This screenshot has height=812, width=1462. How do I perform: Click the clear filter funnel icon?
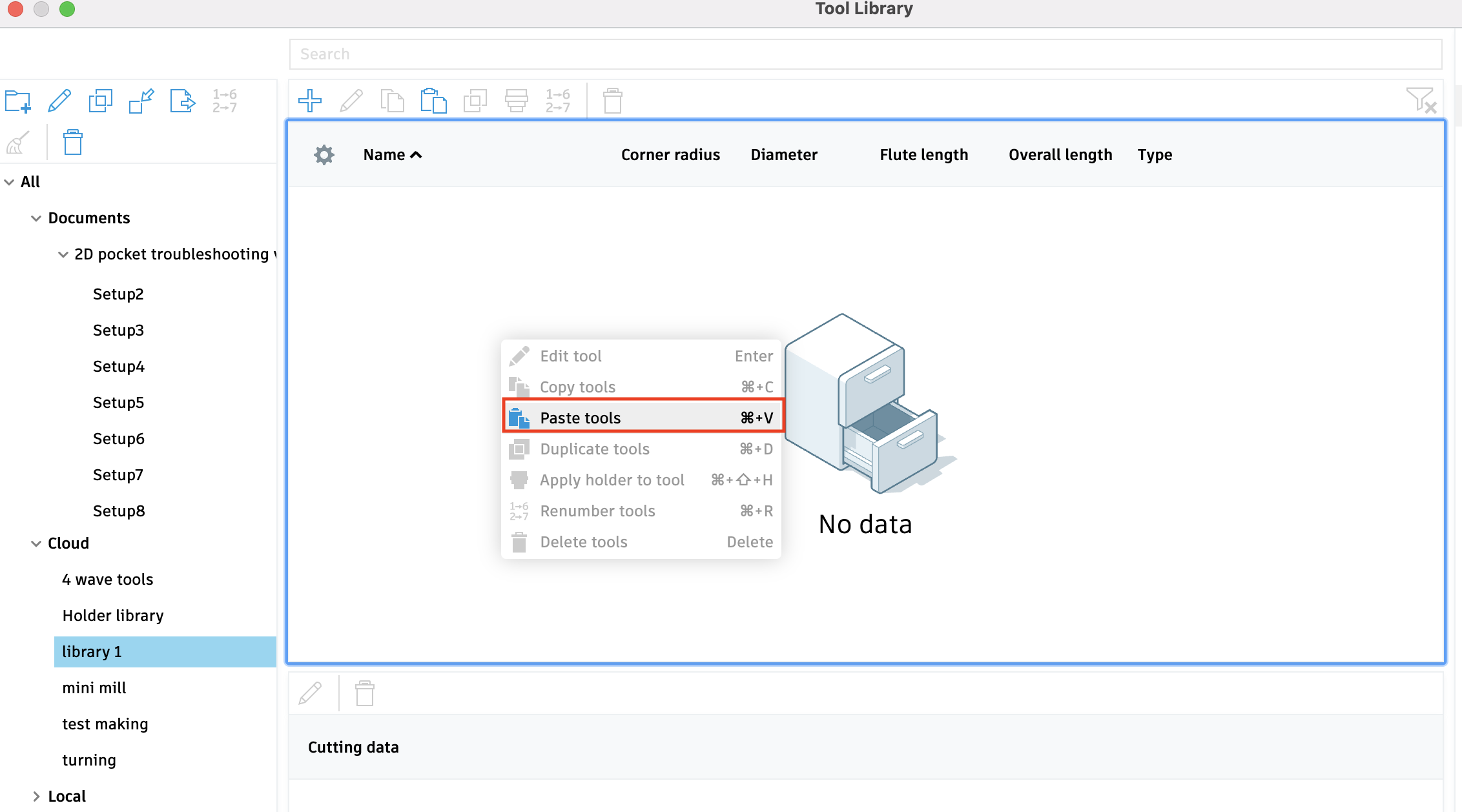(x=1421, y=100)
